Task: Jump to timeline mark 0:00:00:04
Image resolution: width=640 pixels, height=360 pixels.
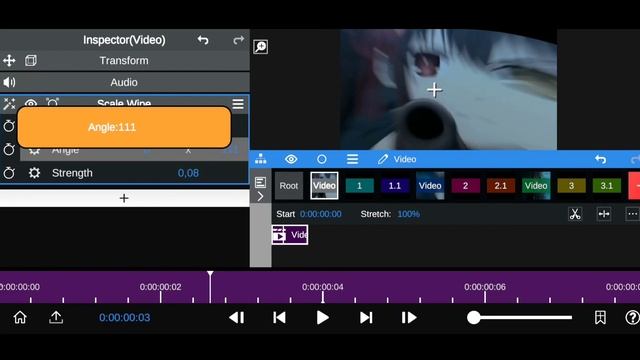Action: click(322, 287)
